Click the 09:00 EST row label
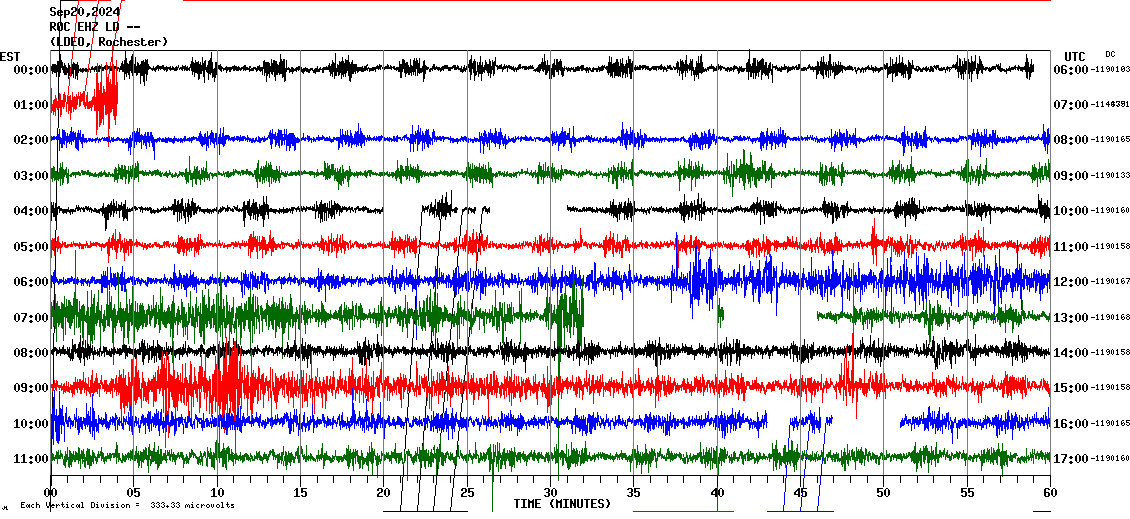The image size is (1130, 519). click(31, 388)
